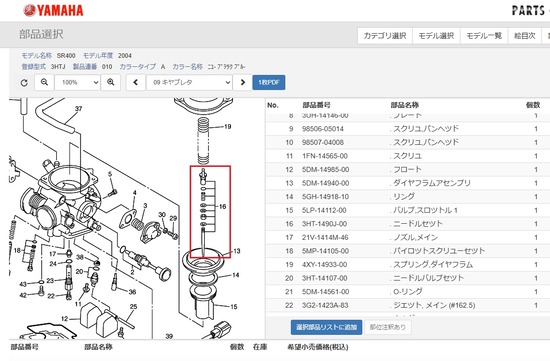Click callout number 4 in diagram

[x=135, y=193]
